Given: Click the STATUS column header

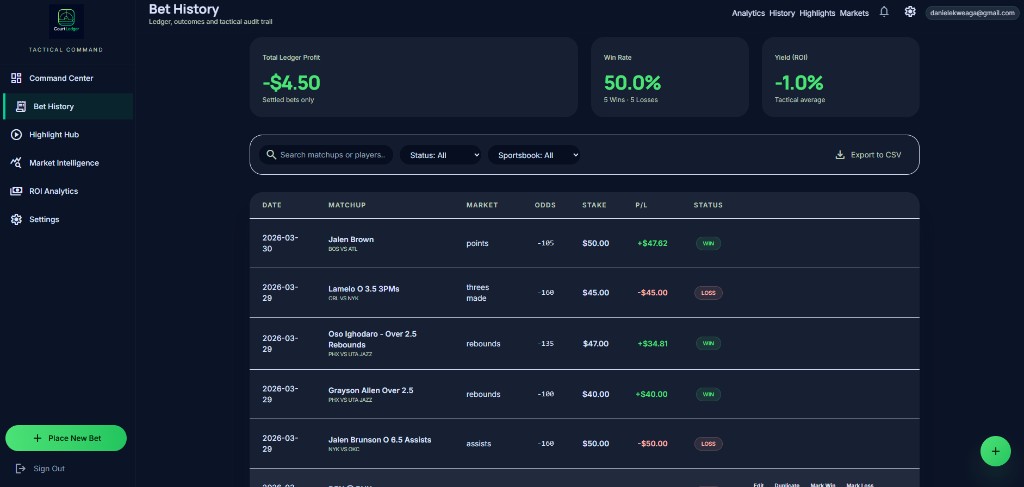Looking at the screenshot, I should (708, 205).
